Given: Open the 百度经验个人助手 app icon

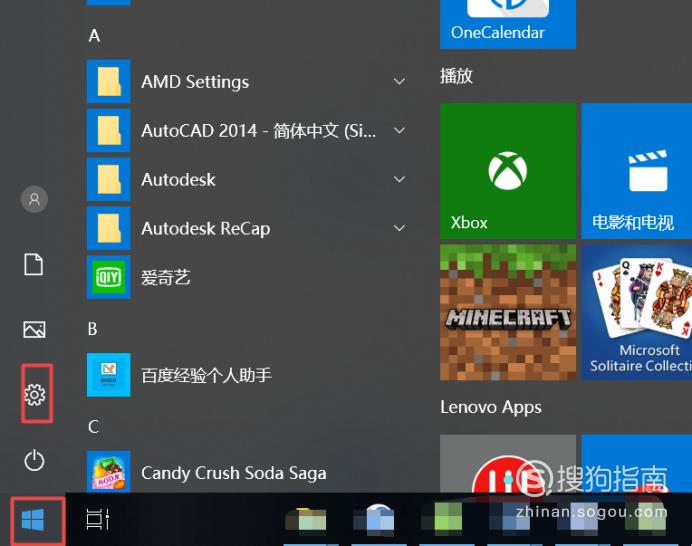Looking at the screenshot, I should click(109, 375).
